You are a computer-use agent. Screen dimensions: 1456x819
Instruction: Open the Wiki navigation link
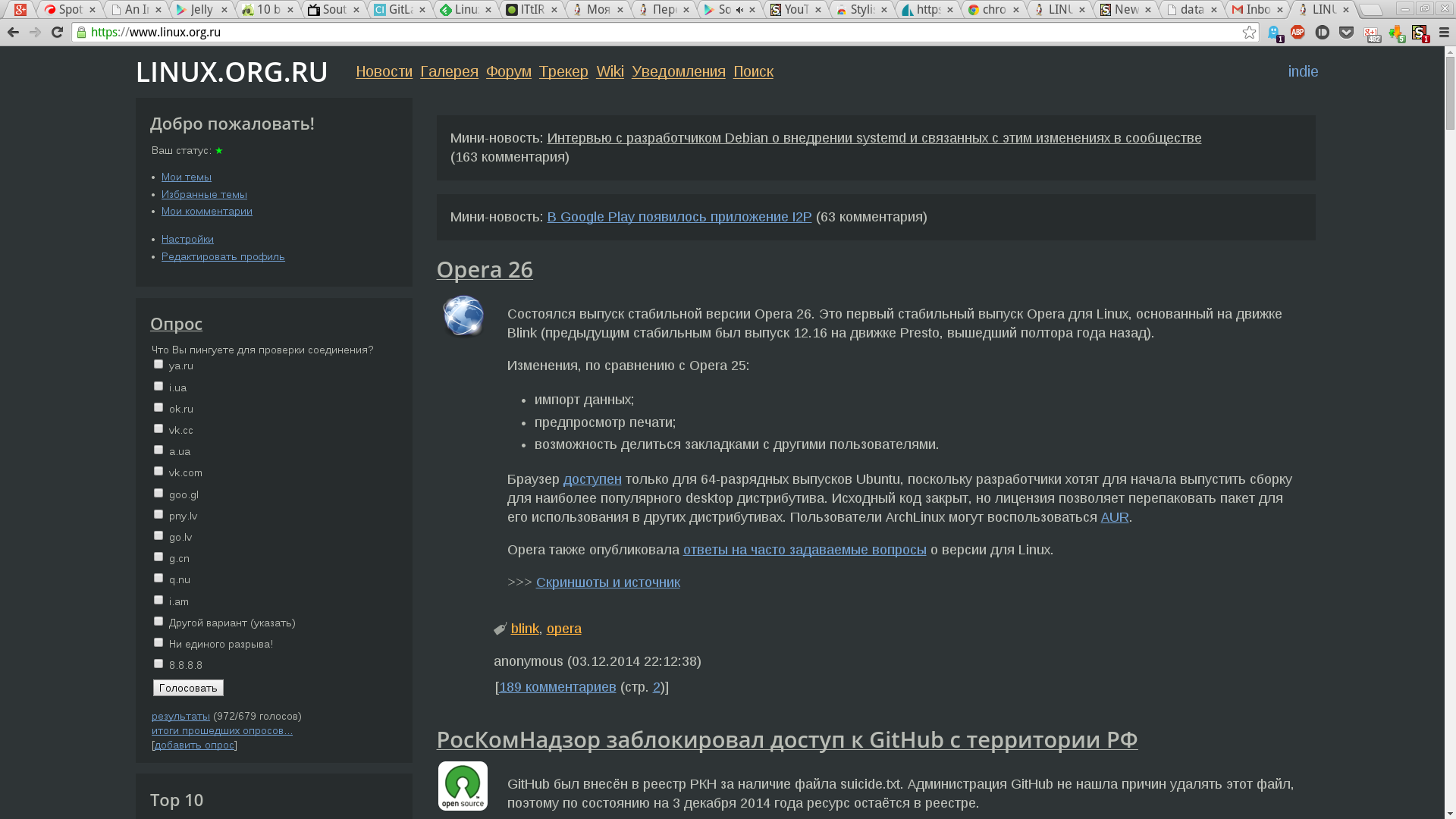coord(610,71)
